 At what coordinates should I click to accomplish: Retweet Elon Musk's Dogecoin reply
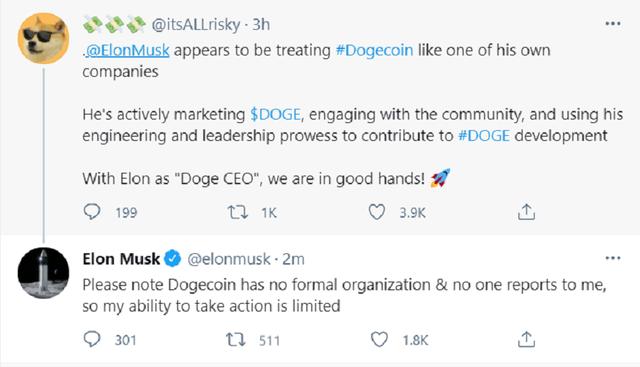pos(236,340)
